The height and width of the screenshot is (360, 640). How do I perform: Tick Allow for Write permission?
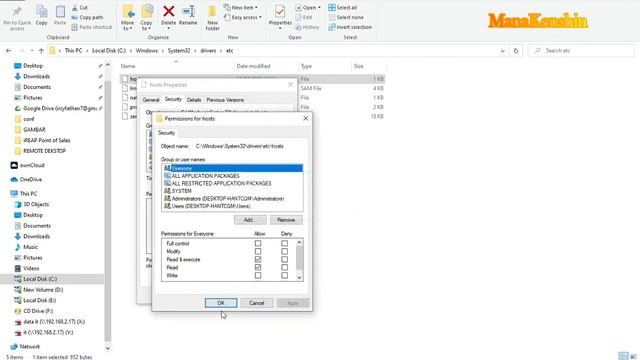click(x=258, y=276)
